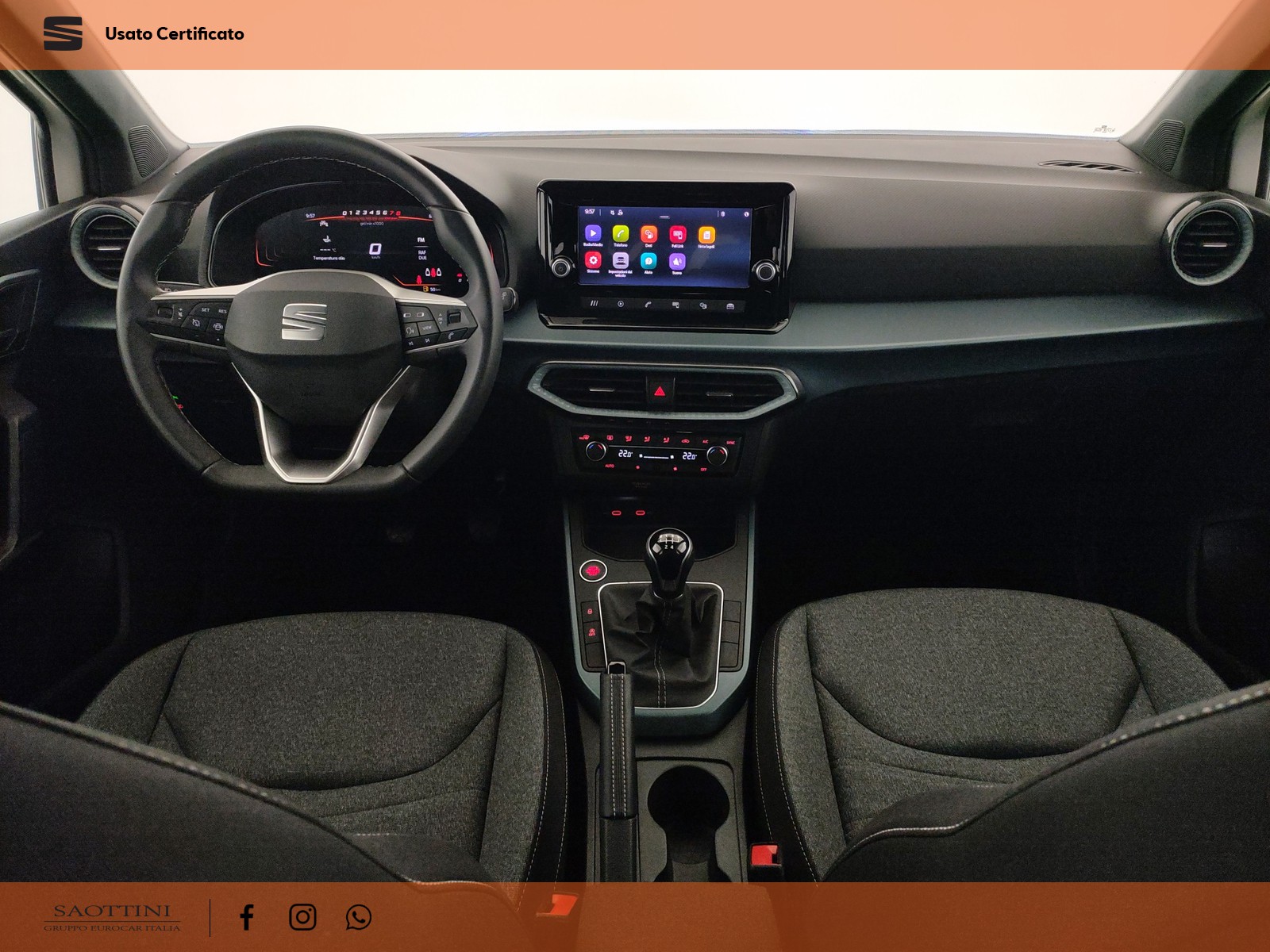Tap the phone shortcut below the touchscreen

click(x=648, y=304)
